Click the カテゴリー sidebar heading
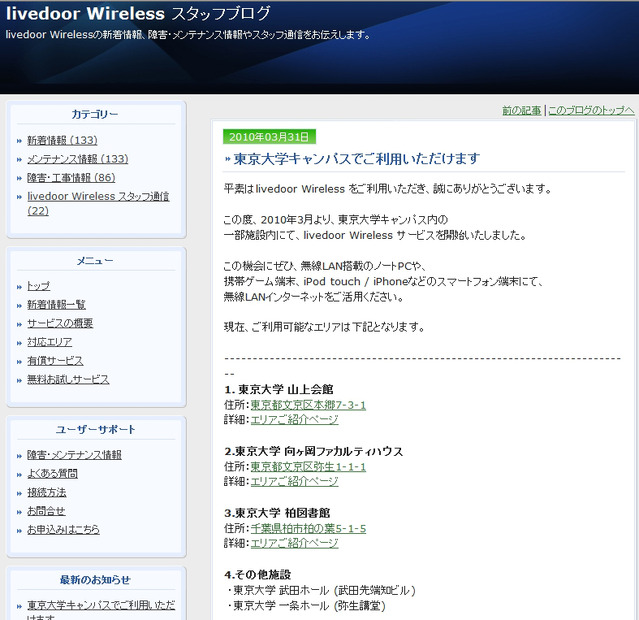The image size is (639, 620). (x=95, y=114)
